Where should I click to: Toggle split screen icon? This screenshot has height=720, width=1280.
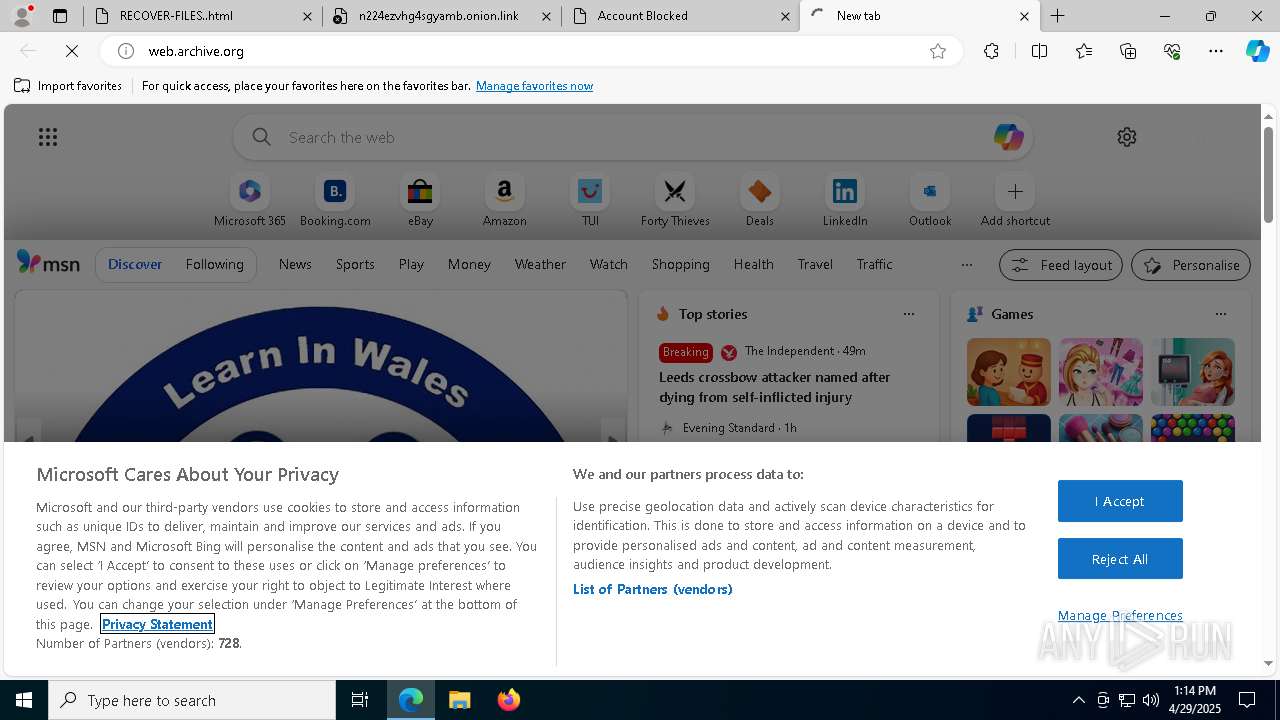(x=1039, y=51)
